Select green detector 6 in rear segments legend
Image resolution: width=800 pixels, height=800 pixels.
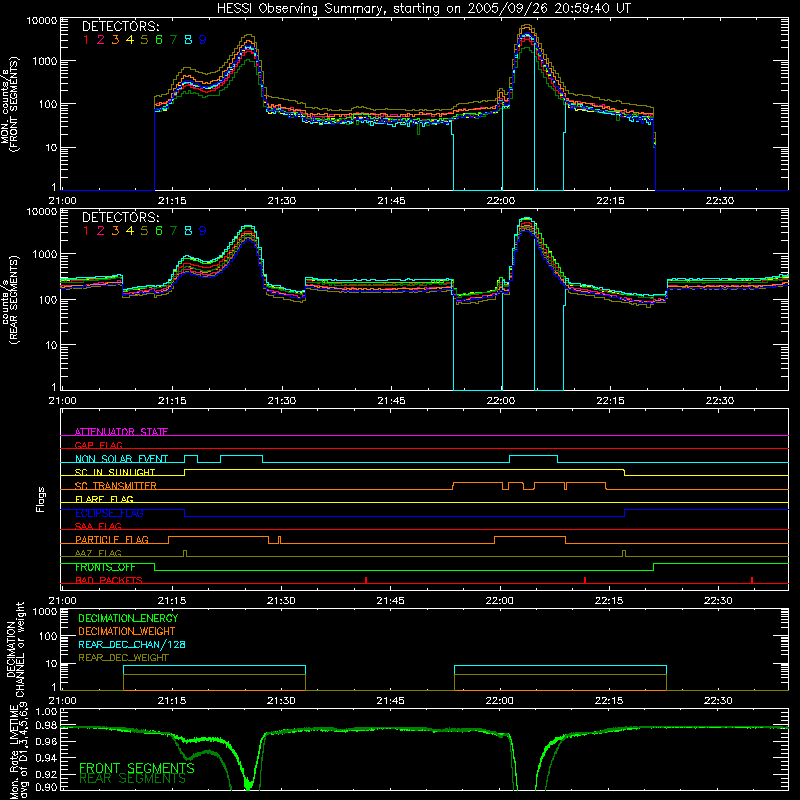(x=159, y=231)
